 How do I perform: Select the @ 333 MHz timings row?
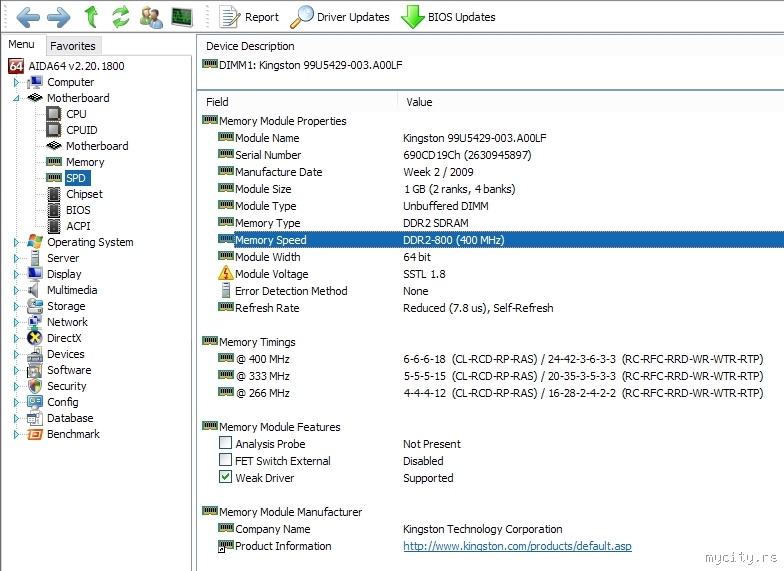pyautogui.click(x=500, y=376)
